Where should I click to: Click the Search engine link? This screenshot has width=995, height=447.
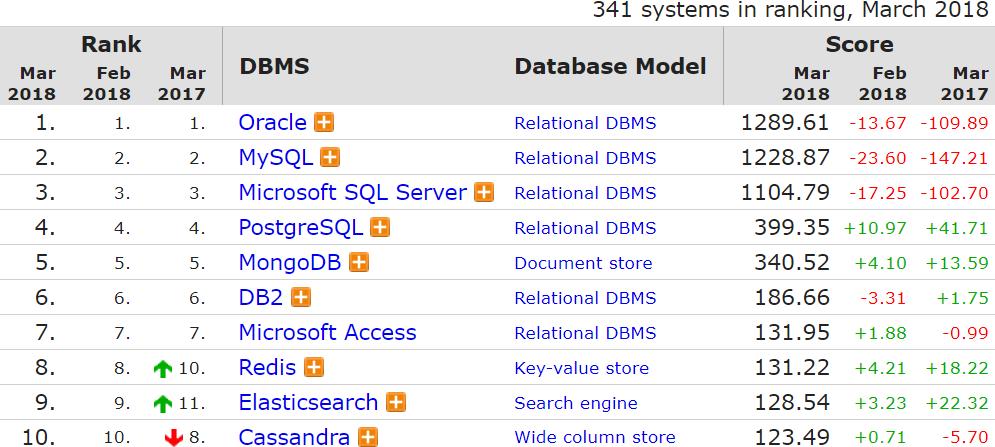(576, 403)
